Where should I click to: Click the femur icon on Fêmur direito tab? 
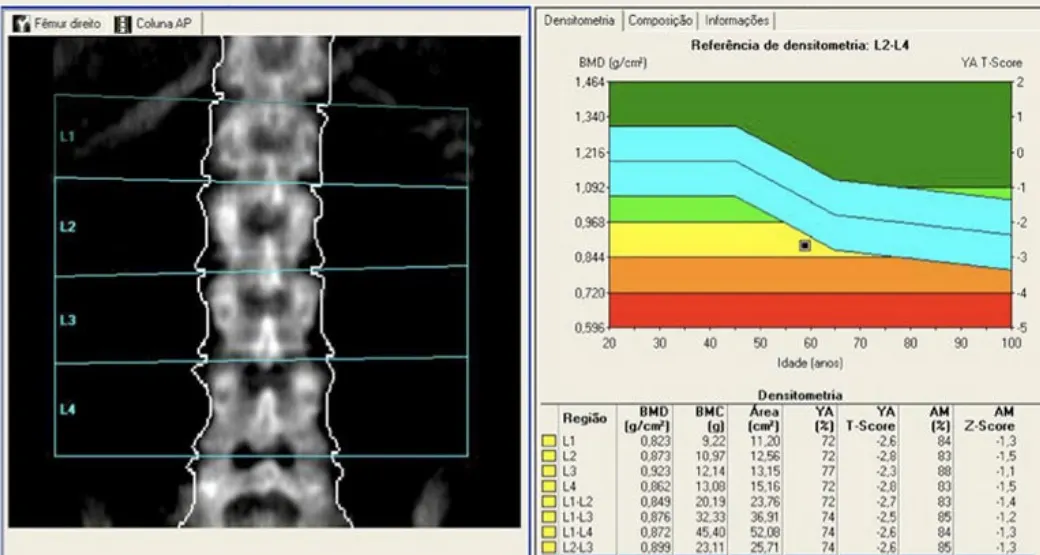[x=22, y=24]
